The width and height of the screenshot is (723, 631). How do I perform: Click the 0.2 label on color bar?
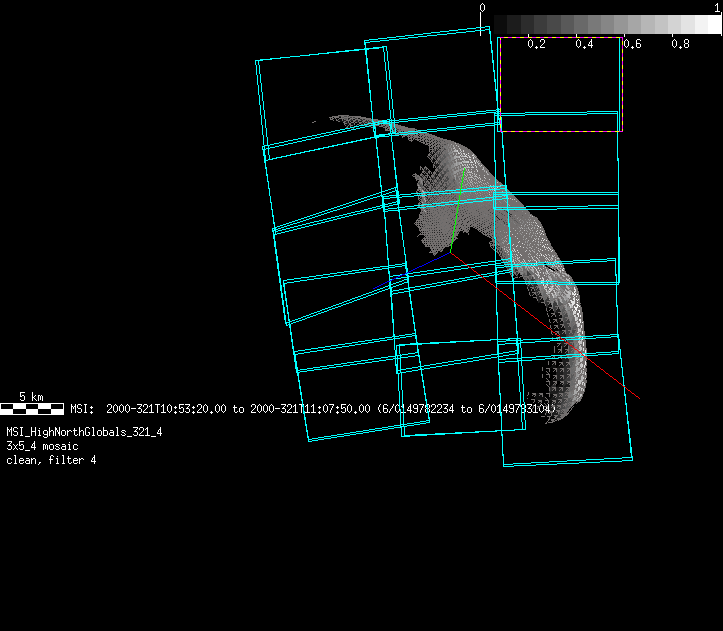pos(536,44)
